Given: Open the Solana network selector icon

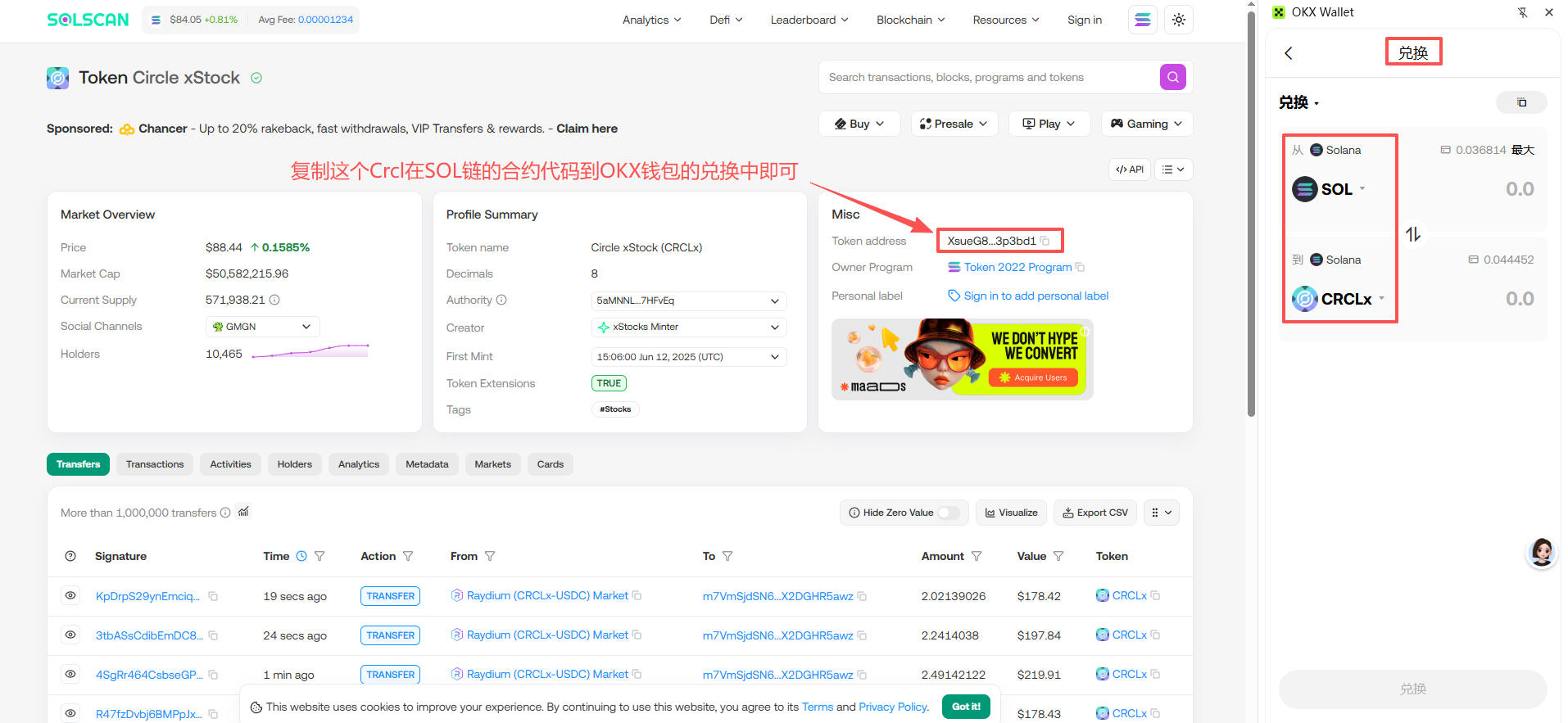Looking at the screenshot, I should pyautogui.click(x=1142, y=20).
